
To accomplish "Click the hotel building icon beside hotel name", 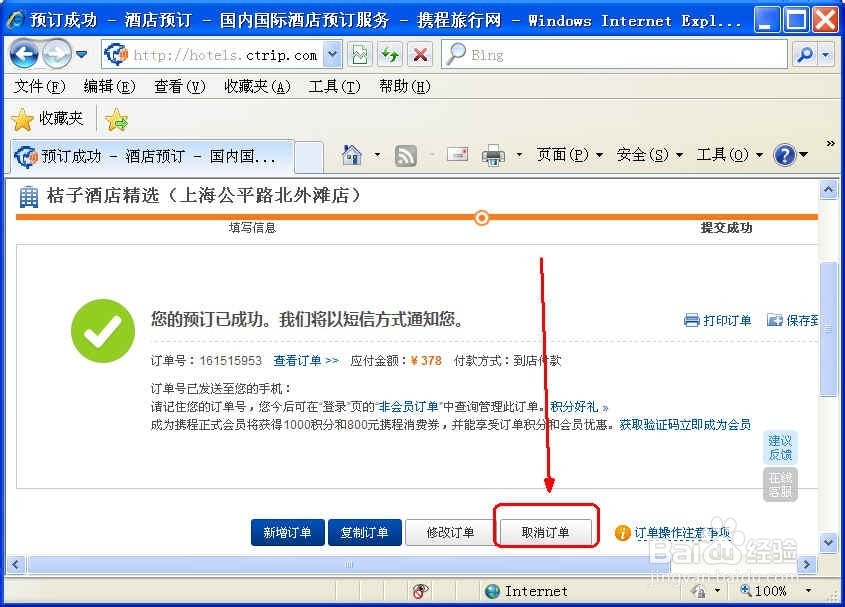I will [x=29, y=196].
